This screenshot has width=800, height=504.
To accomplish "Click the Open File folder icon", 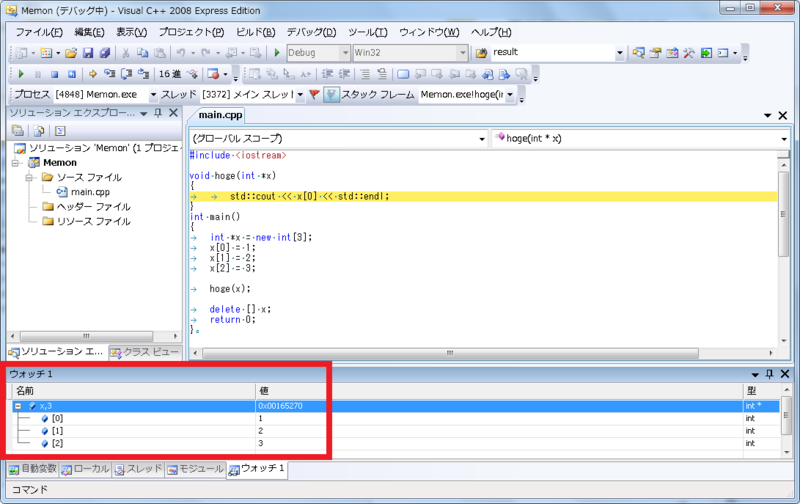I will click(x=71, y=53).
